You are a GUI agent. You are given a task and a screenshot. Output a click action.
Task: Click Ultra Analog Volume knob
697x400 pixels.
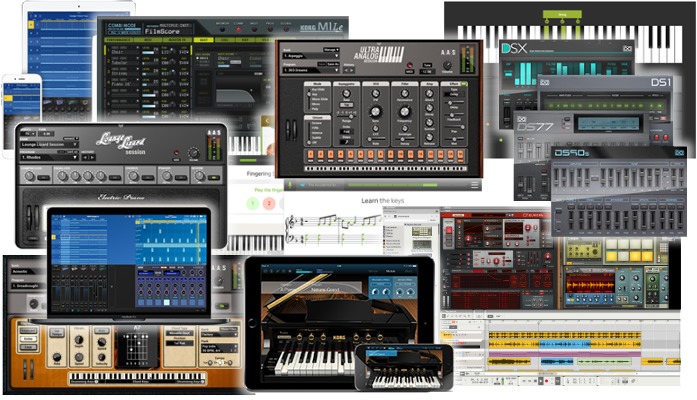click(x=447, y=65)
